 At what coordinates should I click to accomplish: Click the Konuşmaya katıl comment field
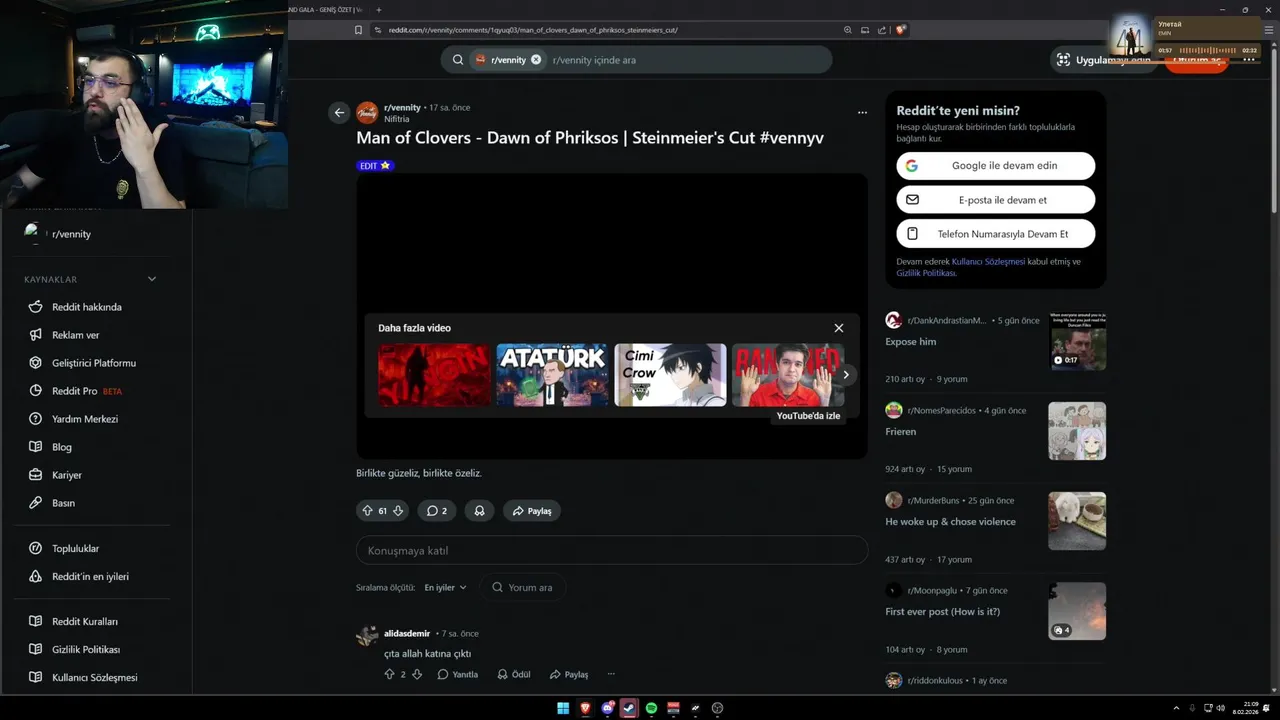[x=612, y=551]
